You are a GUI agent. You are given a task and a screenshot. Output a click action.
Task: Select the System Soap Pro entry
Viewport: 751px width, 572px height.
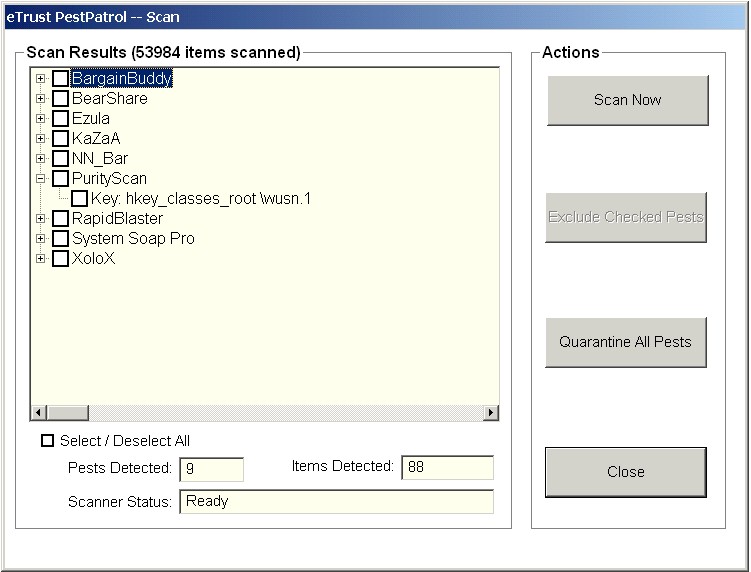[133, 239]
